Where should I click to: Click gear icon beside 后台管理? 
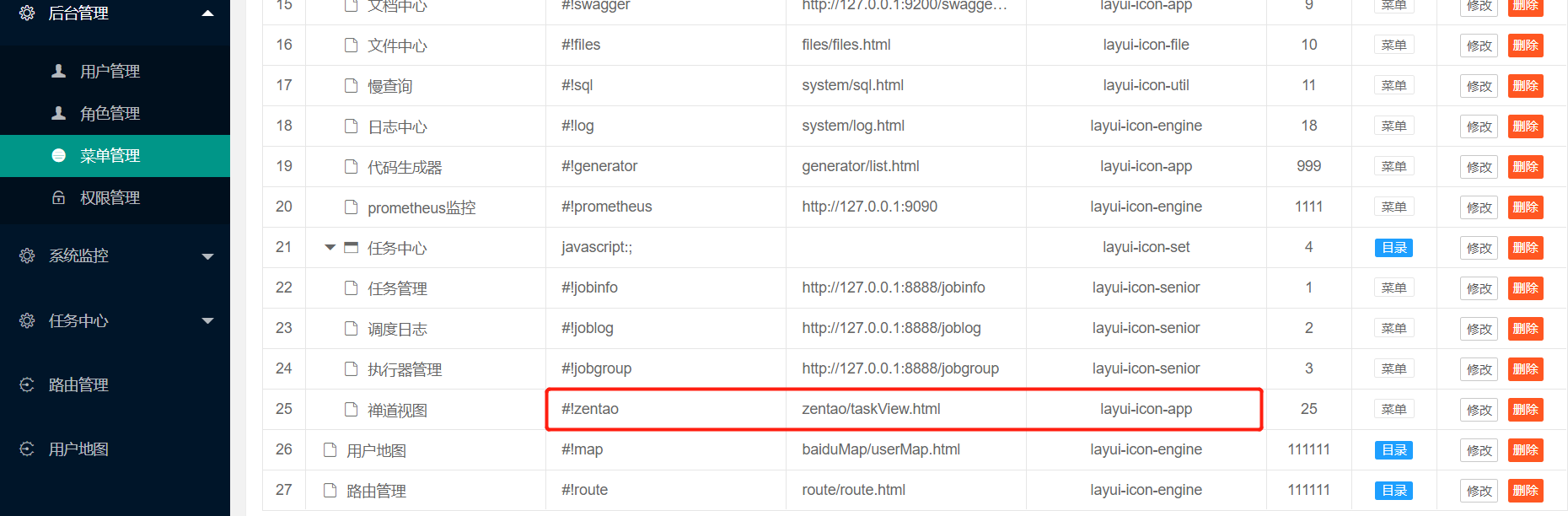point(27,13)
